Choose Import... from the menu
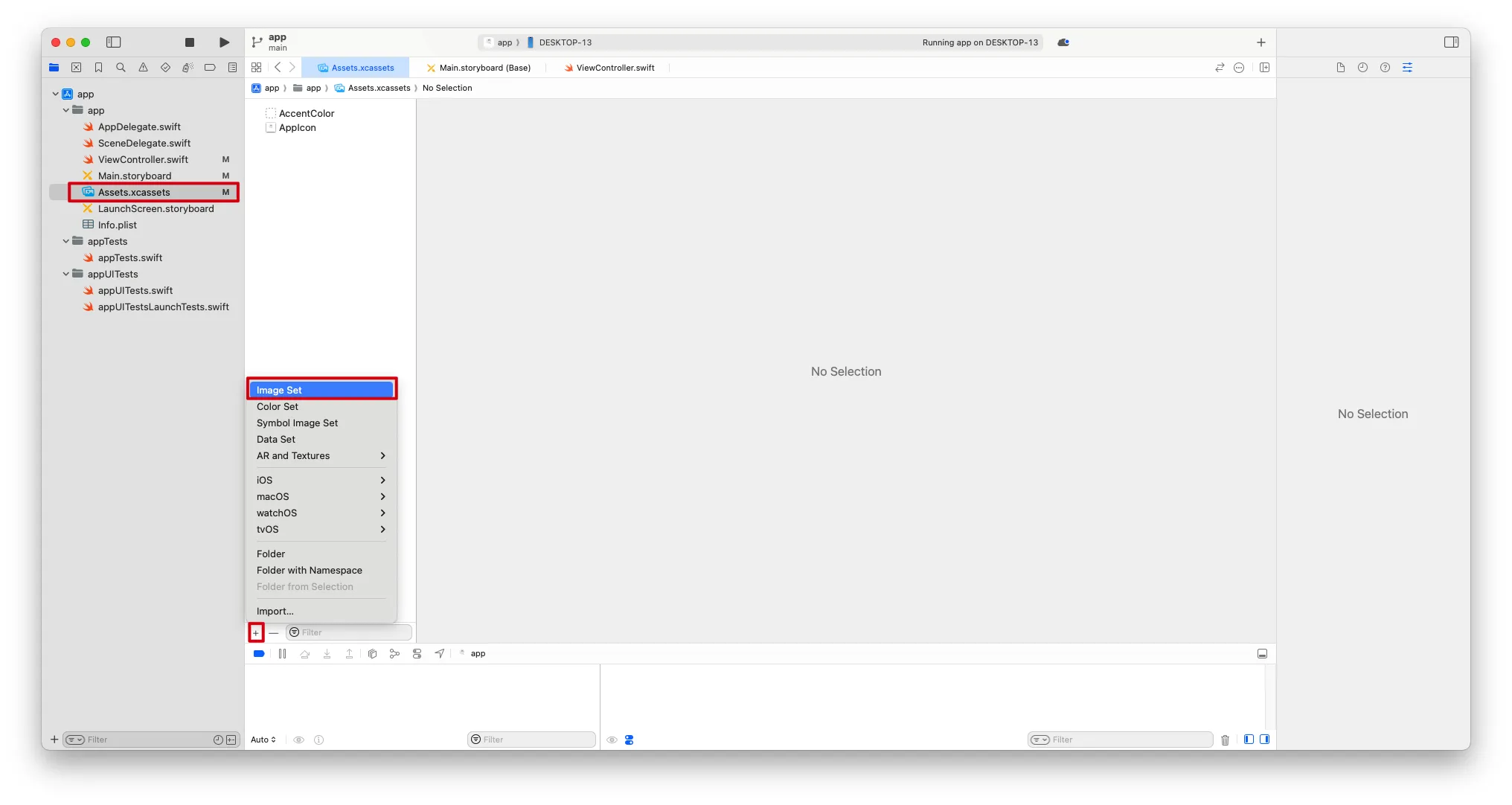The width and height of the screenshot is (1512, 805). (275, 612)
